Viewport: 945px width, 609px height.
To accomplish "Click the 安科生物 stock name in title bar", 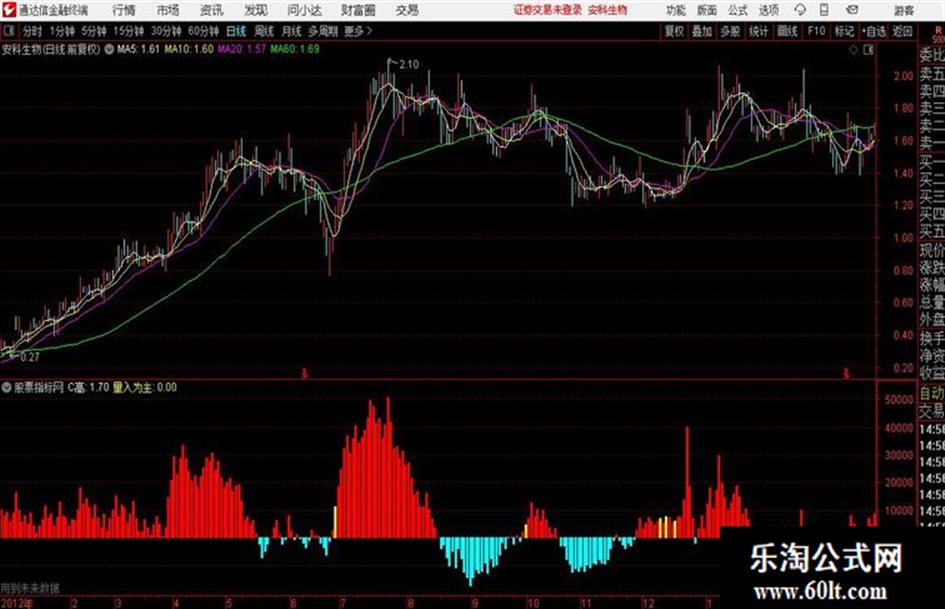I will click(608, 10).
